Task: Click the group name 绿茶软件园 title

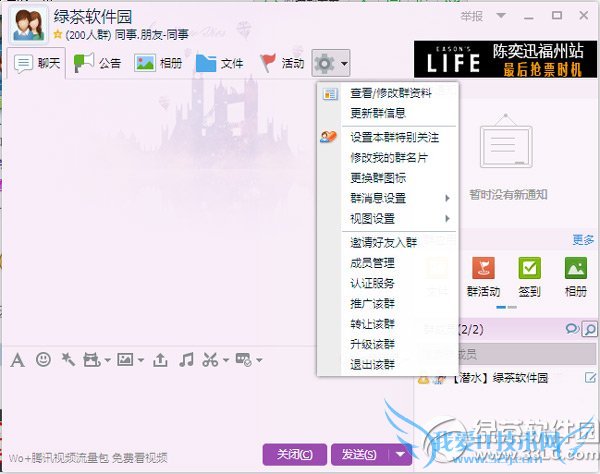Action: [x=93, y=16]
